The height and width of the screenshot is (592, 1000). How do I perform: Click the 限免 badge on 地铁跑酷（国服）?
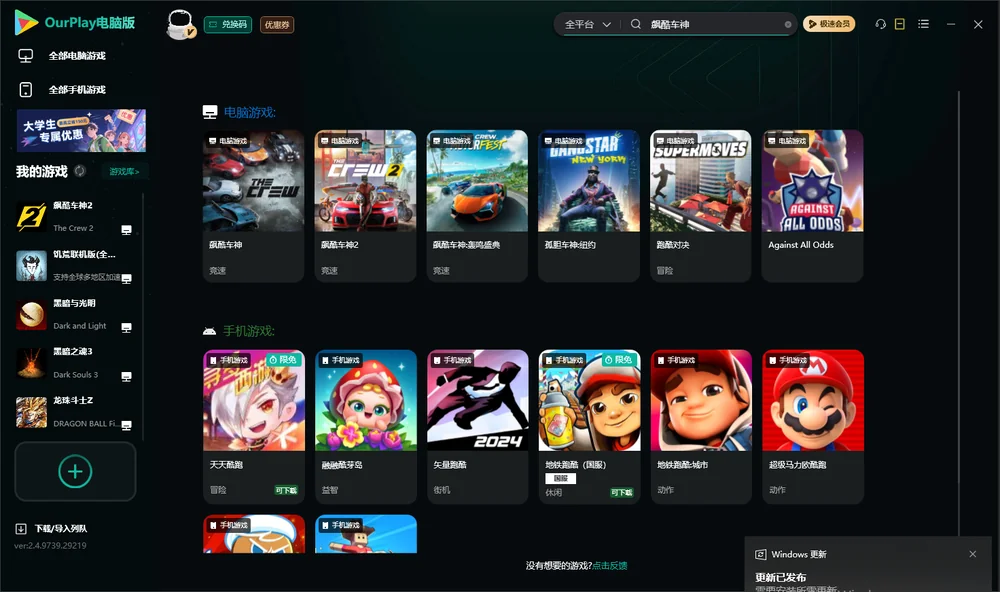click(x=619, y=360)
